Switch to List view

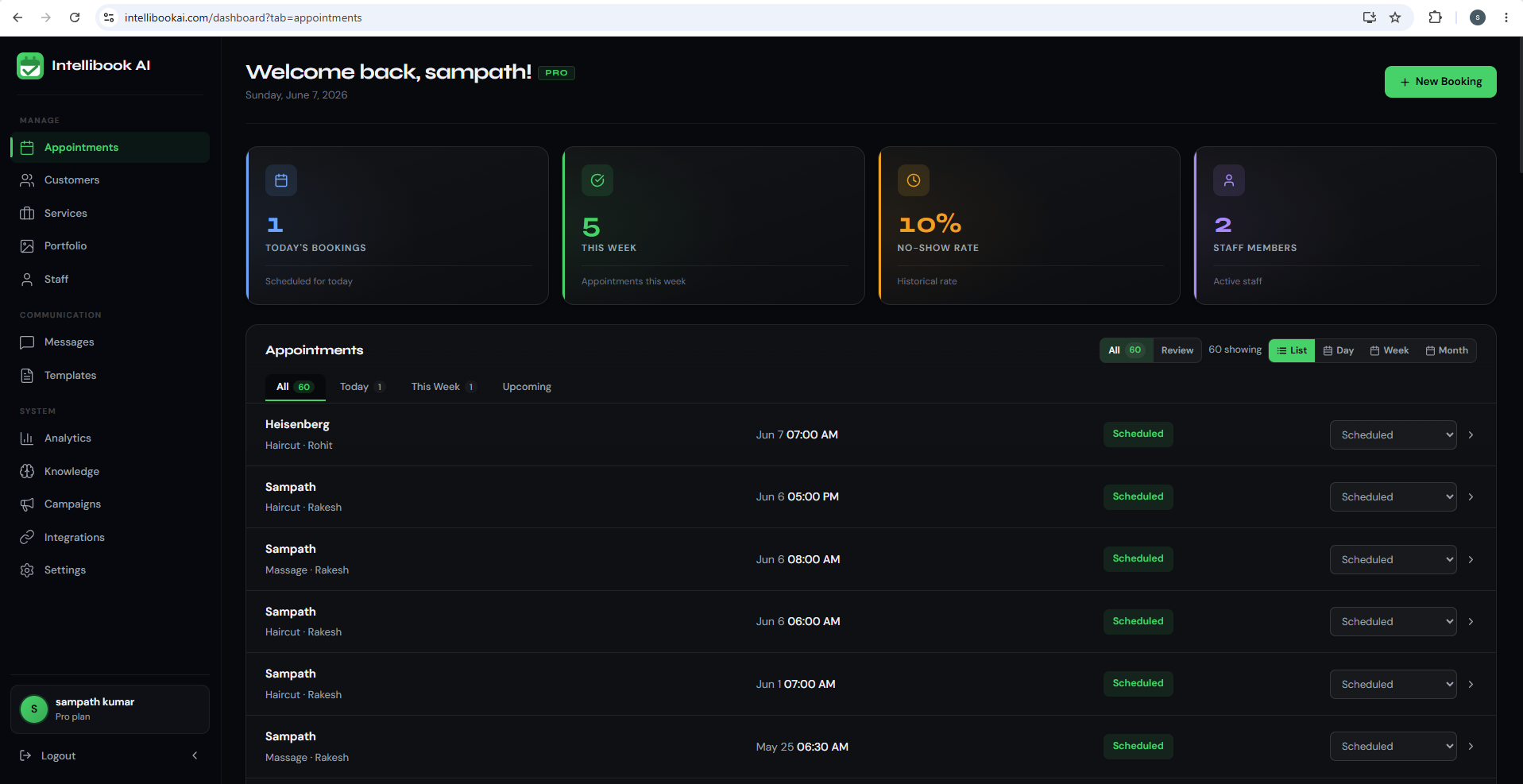[1292, 350]
